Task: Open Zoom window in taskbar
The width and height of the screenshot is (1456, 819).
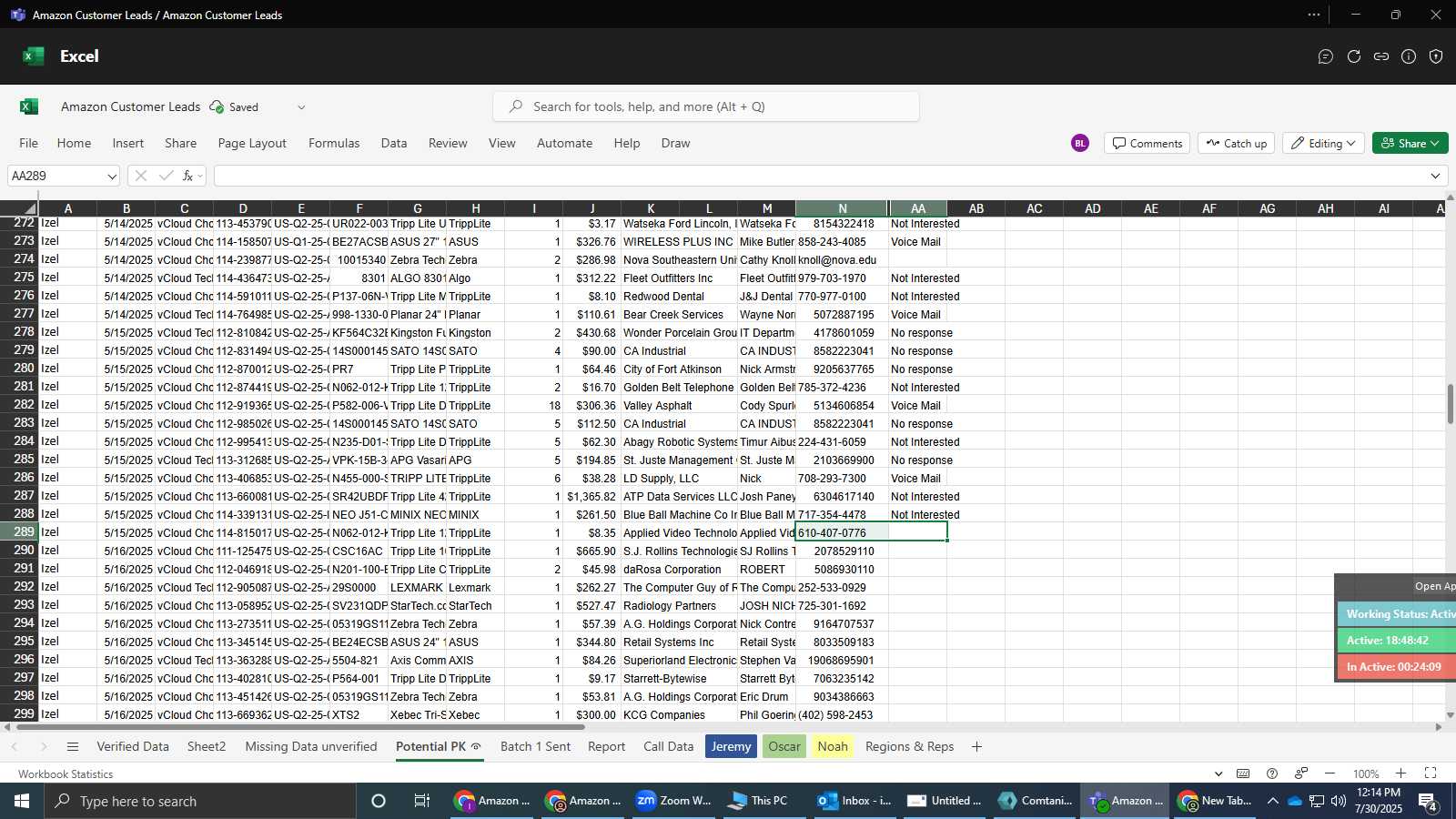Action: 673,801
